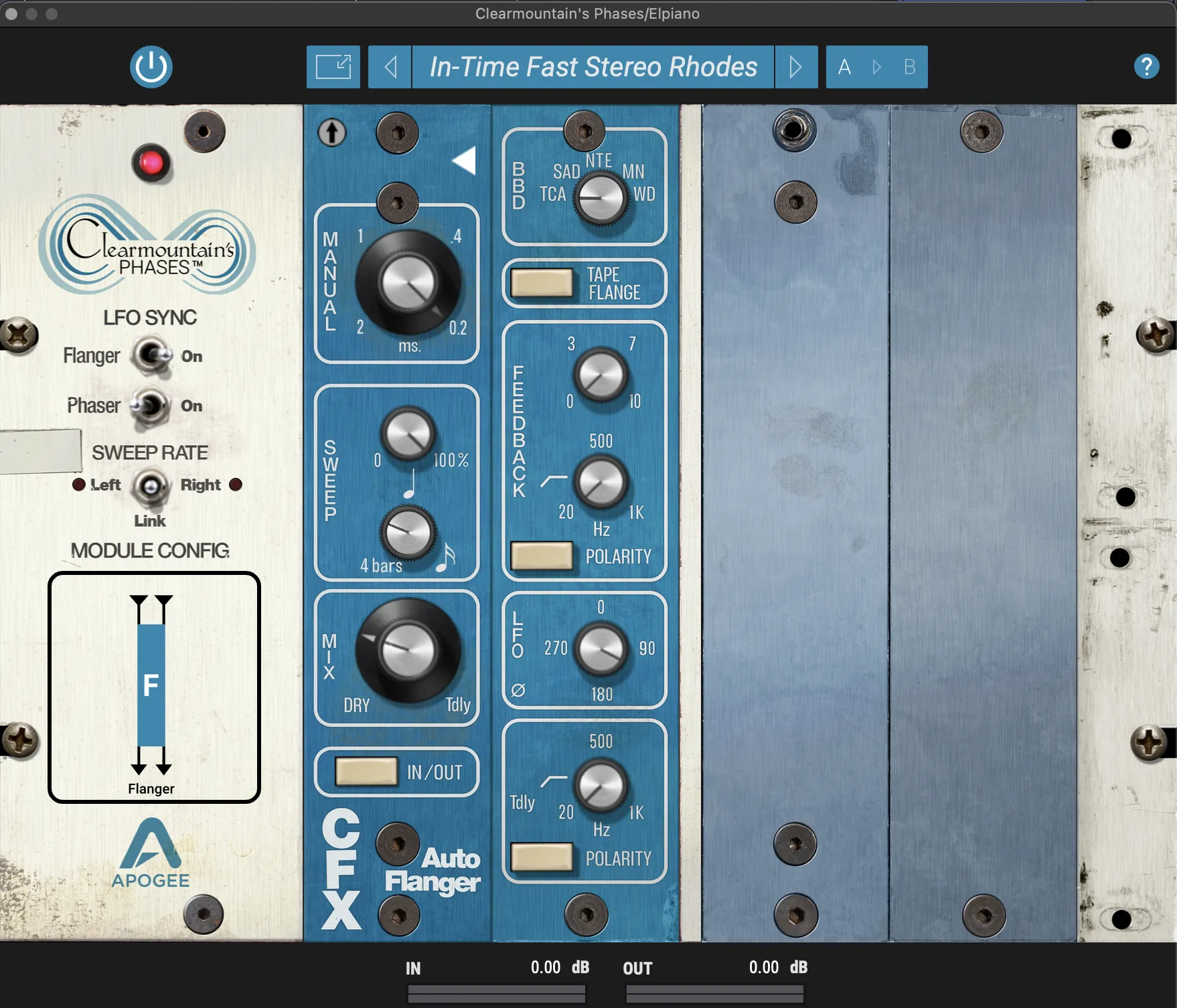Click the LFO phase knob

pos(601,649)
